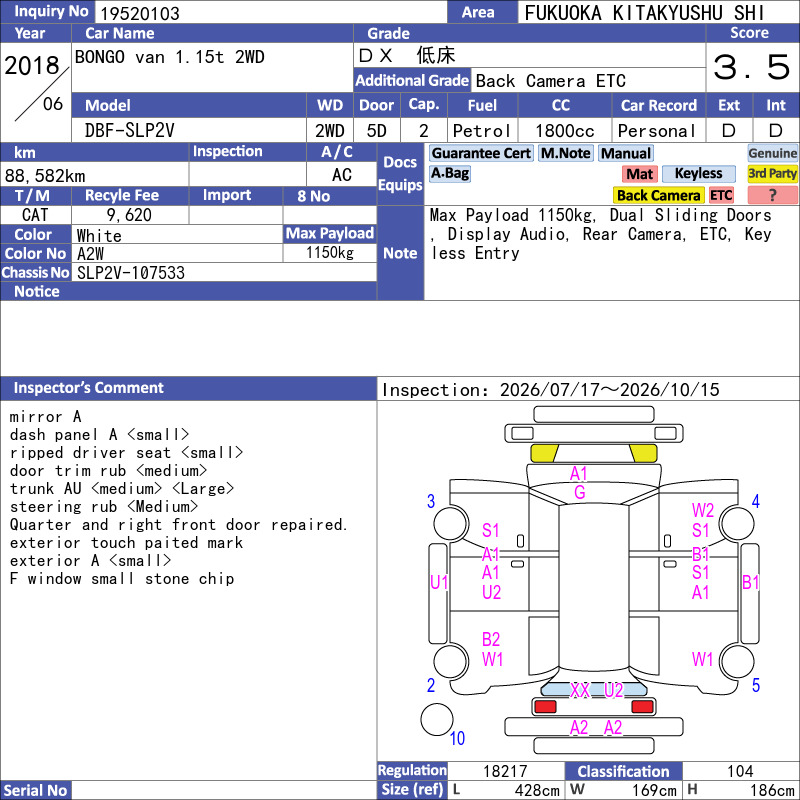This screenshot has height=800, width=800.
Task: Click the Genuine tag
Action: [772, 153]
